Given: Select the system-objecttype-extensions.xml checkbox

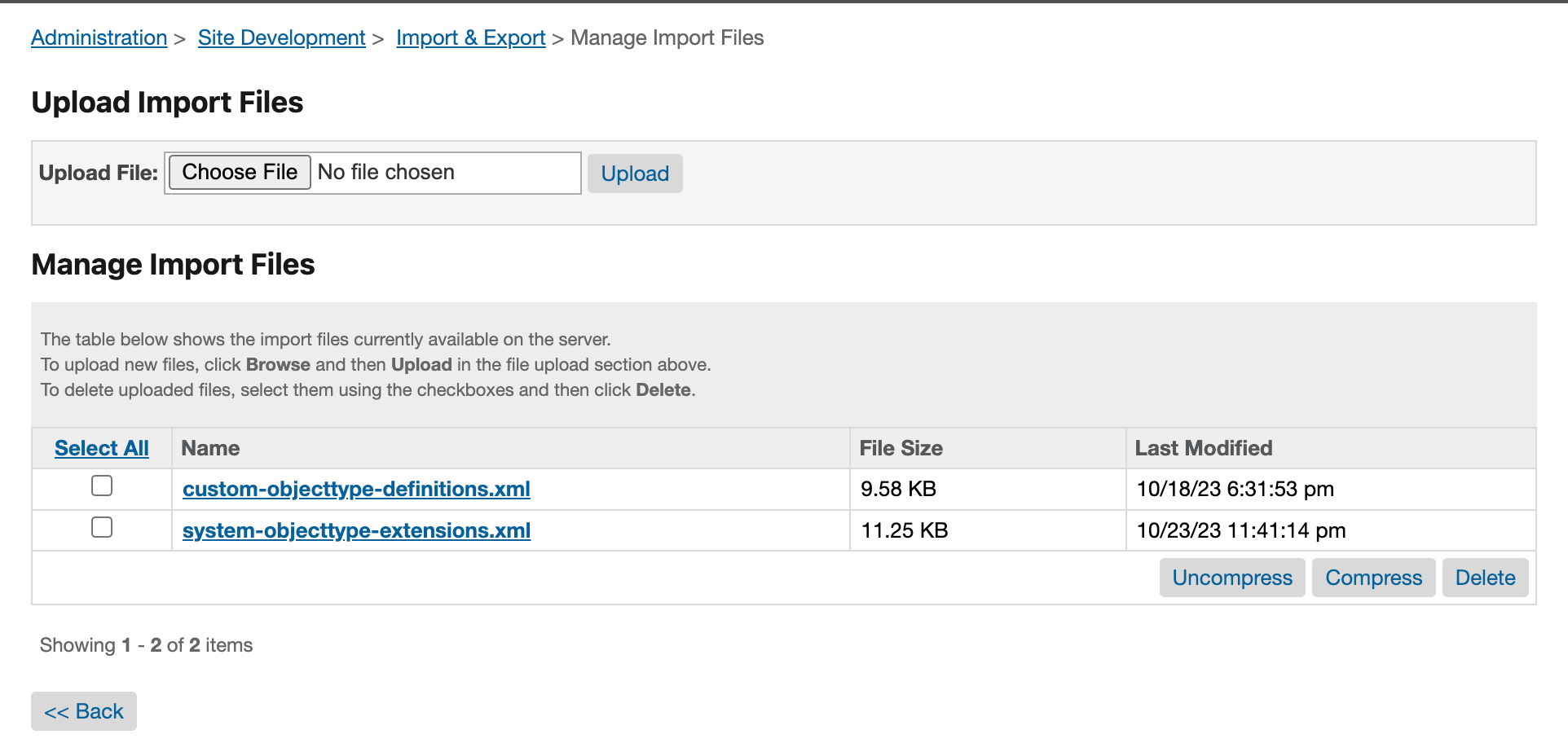Looking at the screenshot, I should pyautogui.click(x=101, y=527).
